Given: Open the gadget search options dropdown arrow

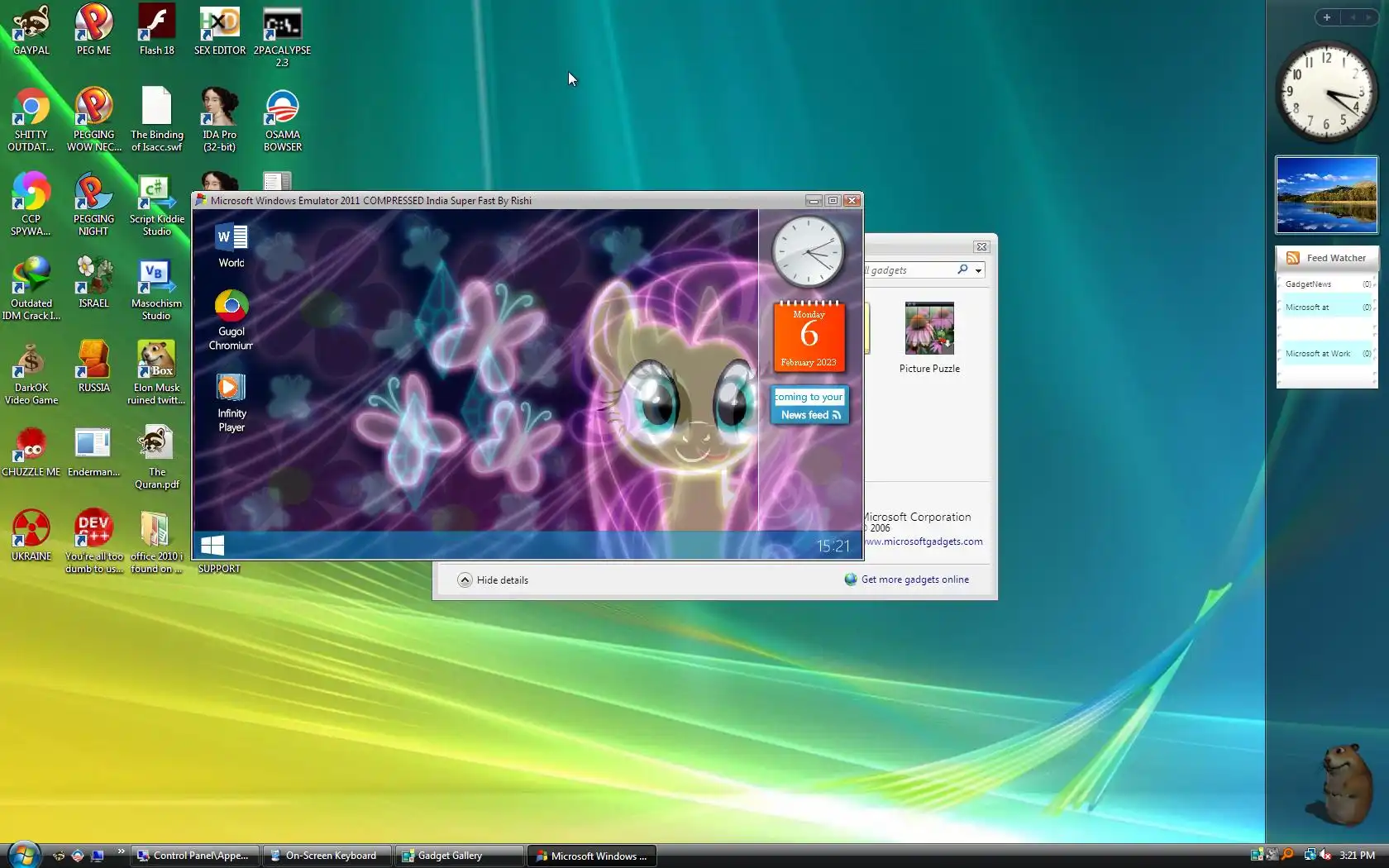Looking at the screenshot, I should (978, 270).
